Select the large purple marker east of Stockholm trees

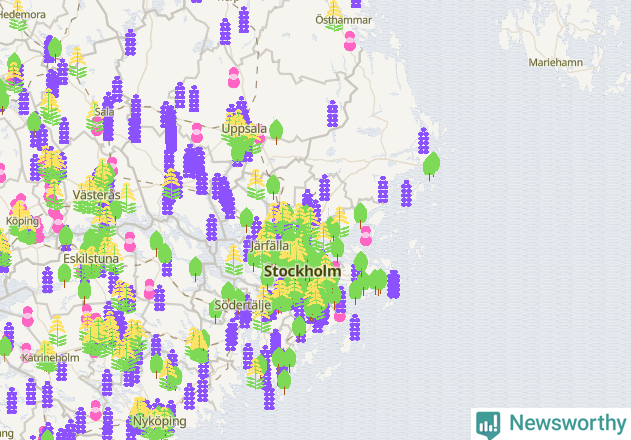393,284
